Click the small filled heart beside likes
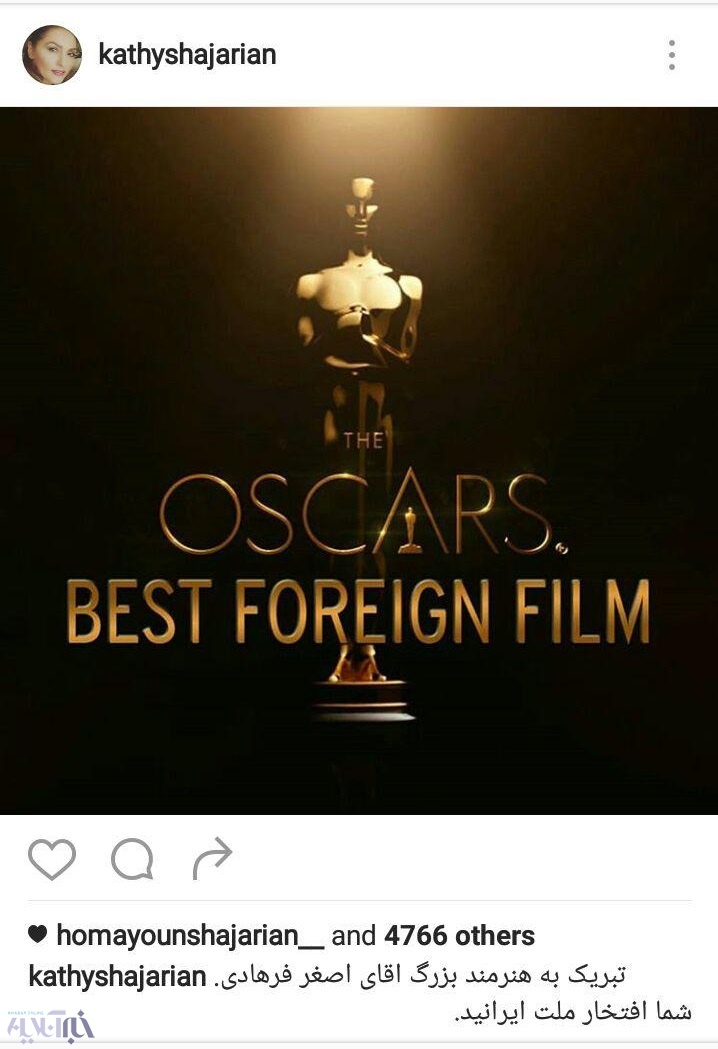The image size is (718, 1049). [38, 935]
